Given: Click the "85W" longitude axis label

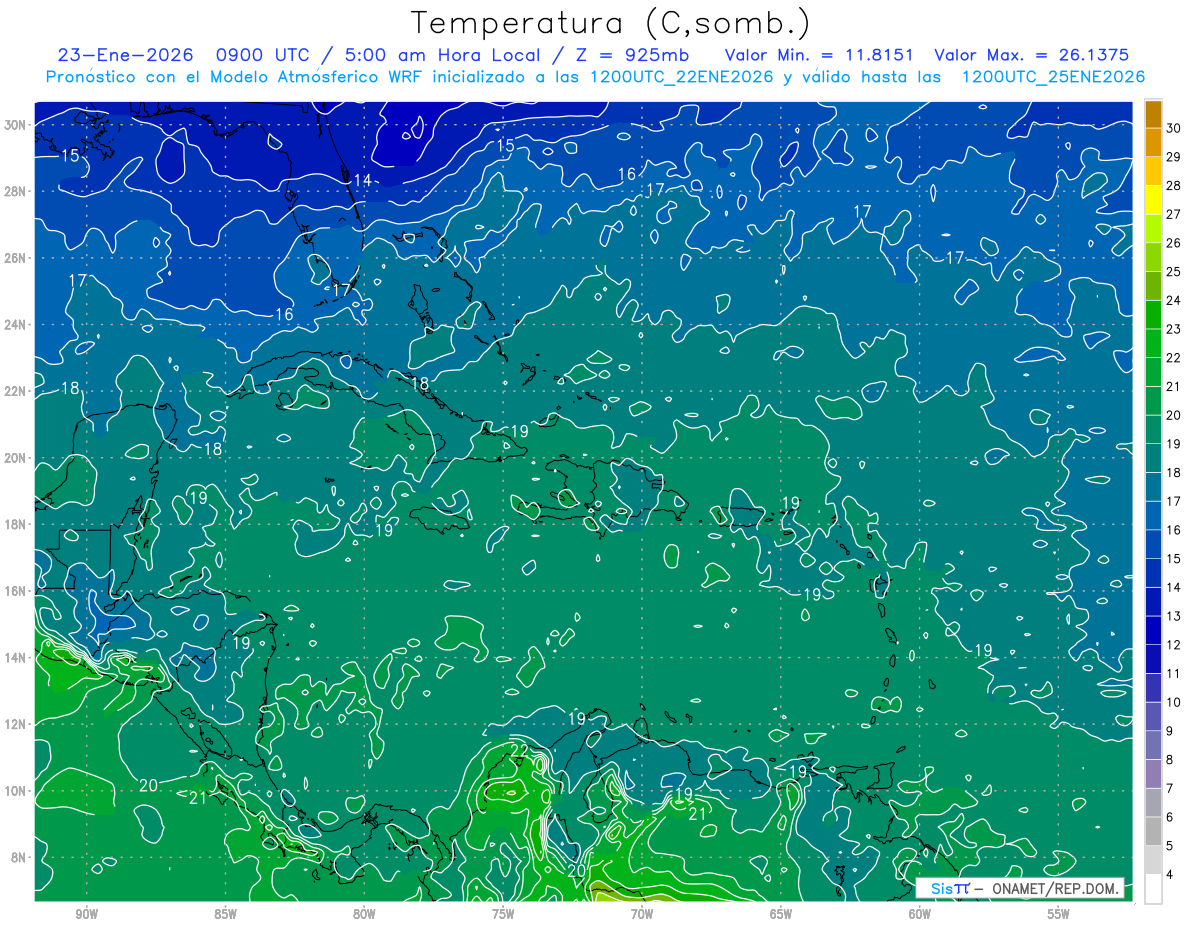Looking at the screenshot, I should coord(226,914).
